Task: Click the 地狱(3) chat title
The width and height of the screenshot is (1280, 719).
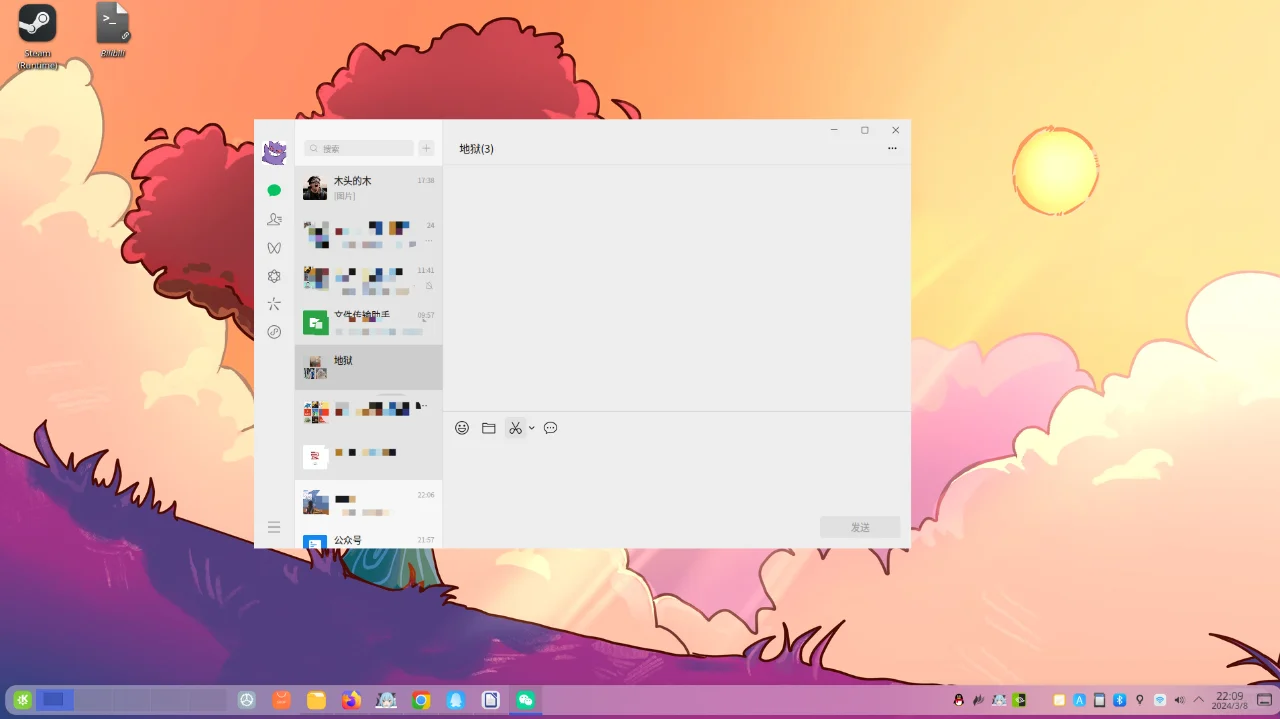Action: (477, 149)
